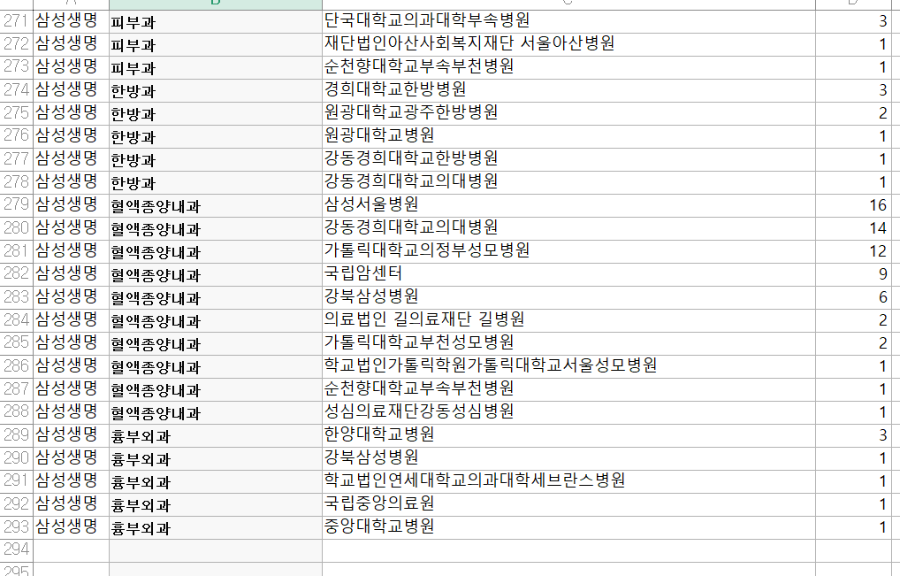The width and height of the screenshot is (900, 576).
Task: Select the 한양대학교병원 cell
Action: coord(568,435)
